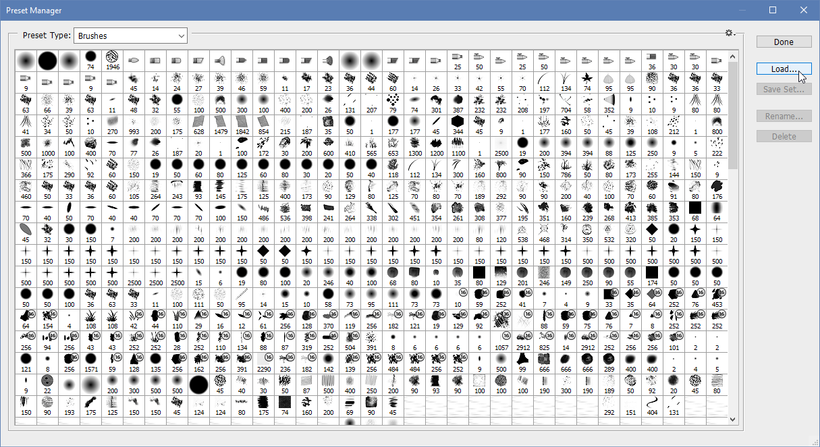Open the Preset Type dropdown
This screenshot has width=820, height=447.
pos(131,36)
